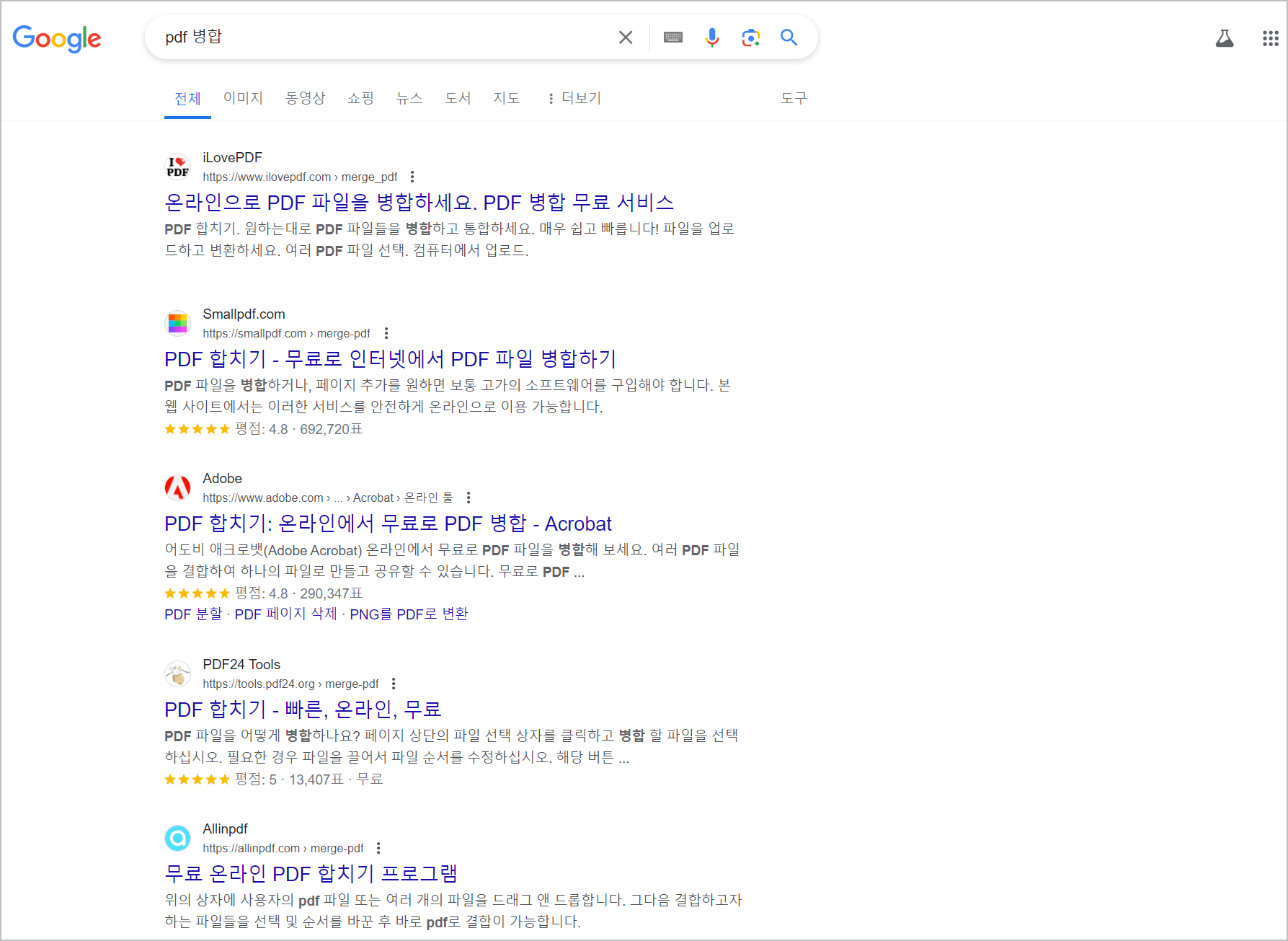Follow the PNG를 PDF로 변환 sitelink
Image resolution: width=1288 pixels, height=941 pixels.
coord(409,614)
